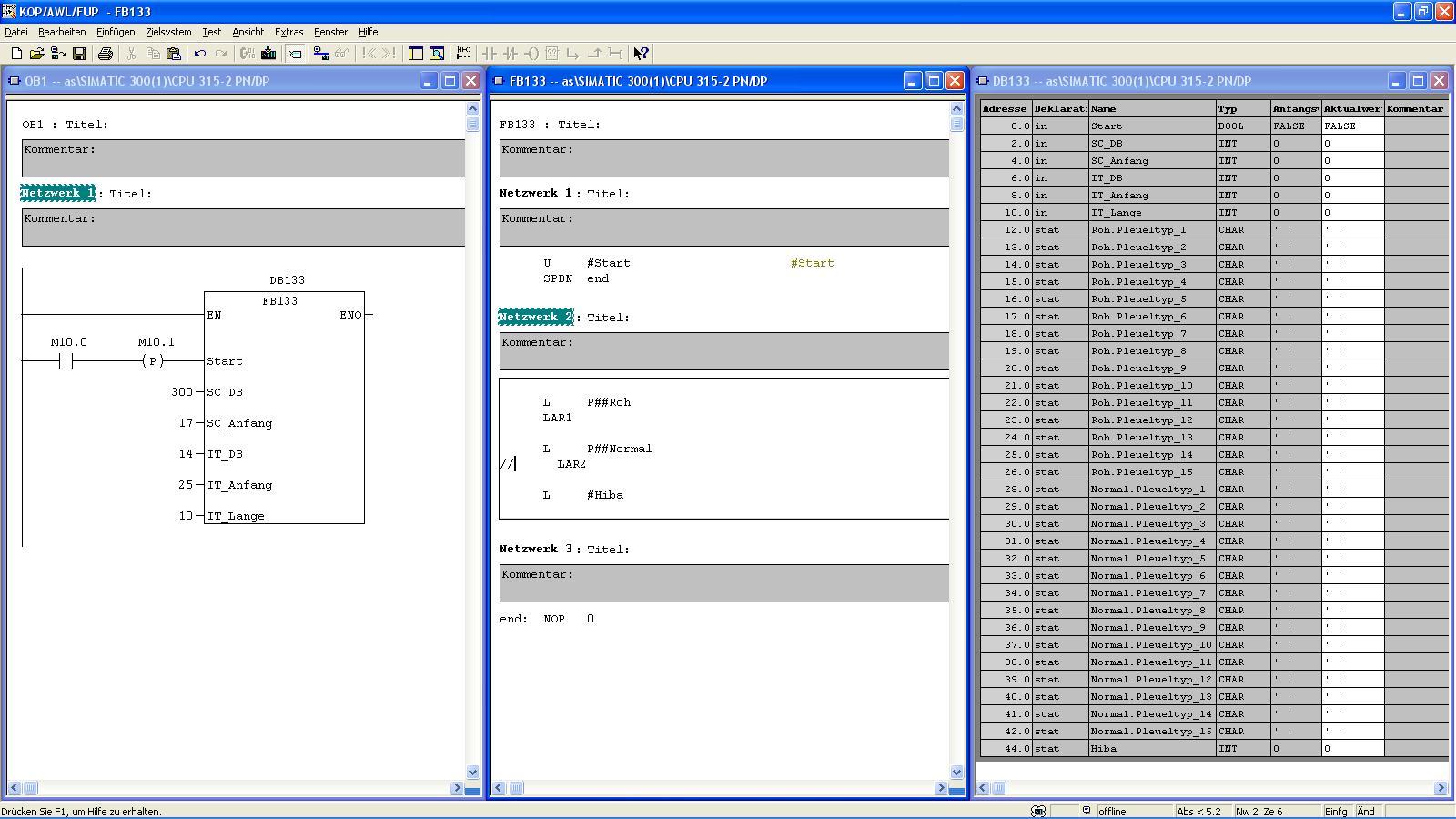Image resolution: width=1456 pixels, height=819 pixels.
Task: Click the M10.0 contact in OB1
Action: click(x=66, y=361)
